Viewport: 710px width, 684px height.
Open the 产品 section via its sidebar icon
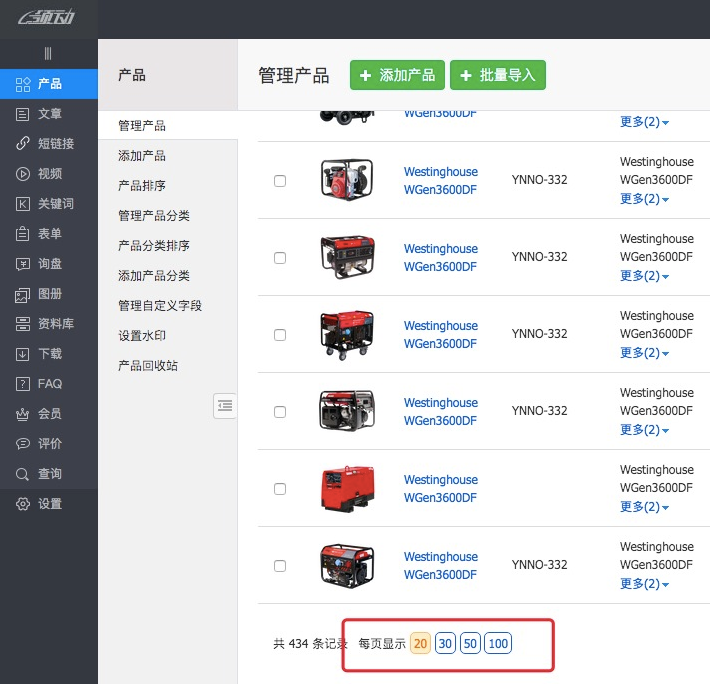tap(23, 84)
